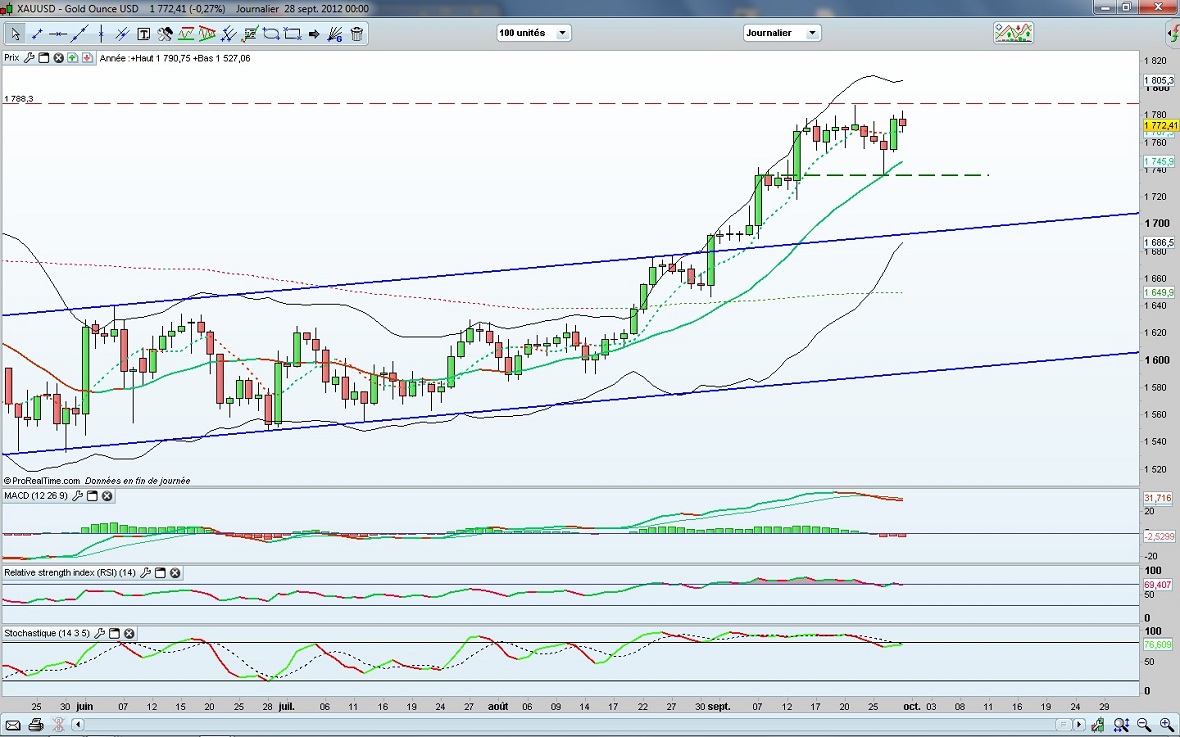Close the RSI indicator panel
The width and height of the screenshot is (1180, 737).
(175, 573)
